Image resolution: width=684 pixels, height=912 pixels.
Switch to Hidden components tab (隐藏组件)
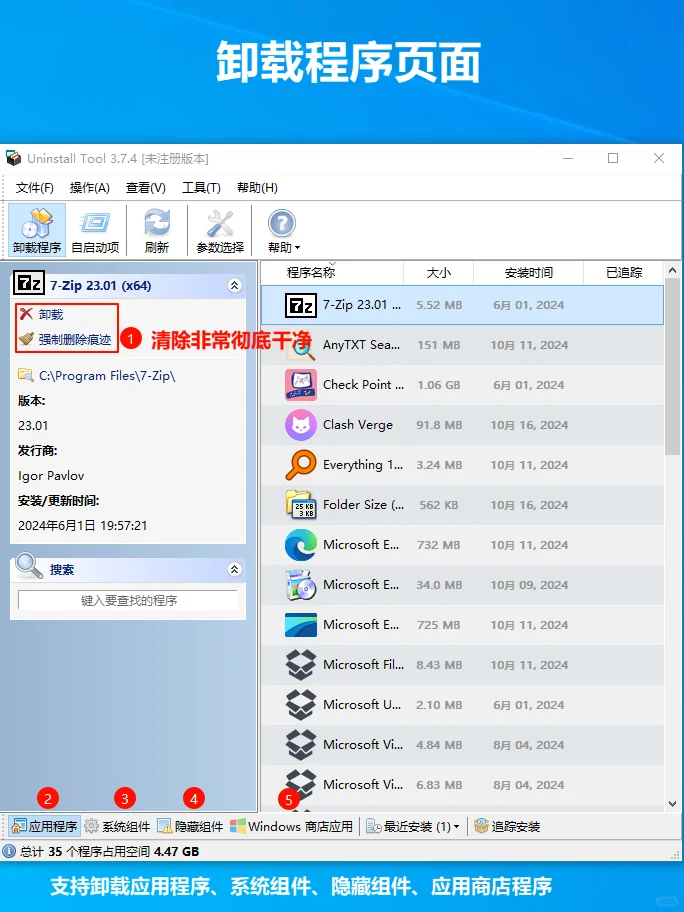(x=190, y=826)
